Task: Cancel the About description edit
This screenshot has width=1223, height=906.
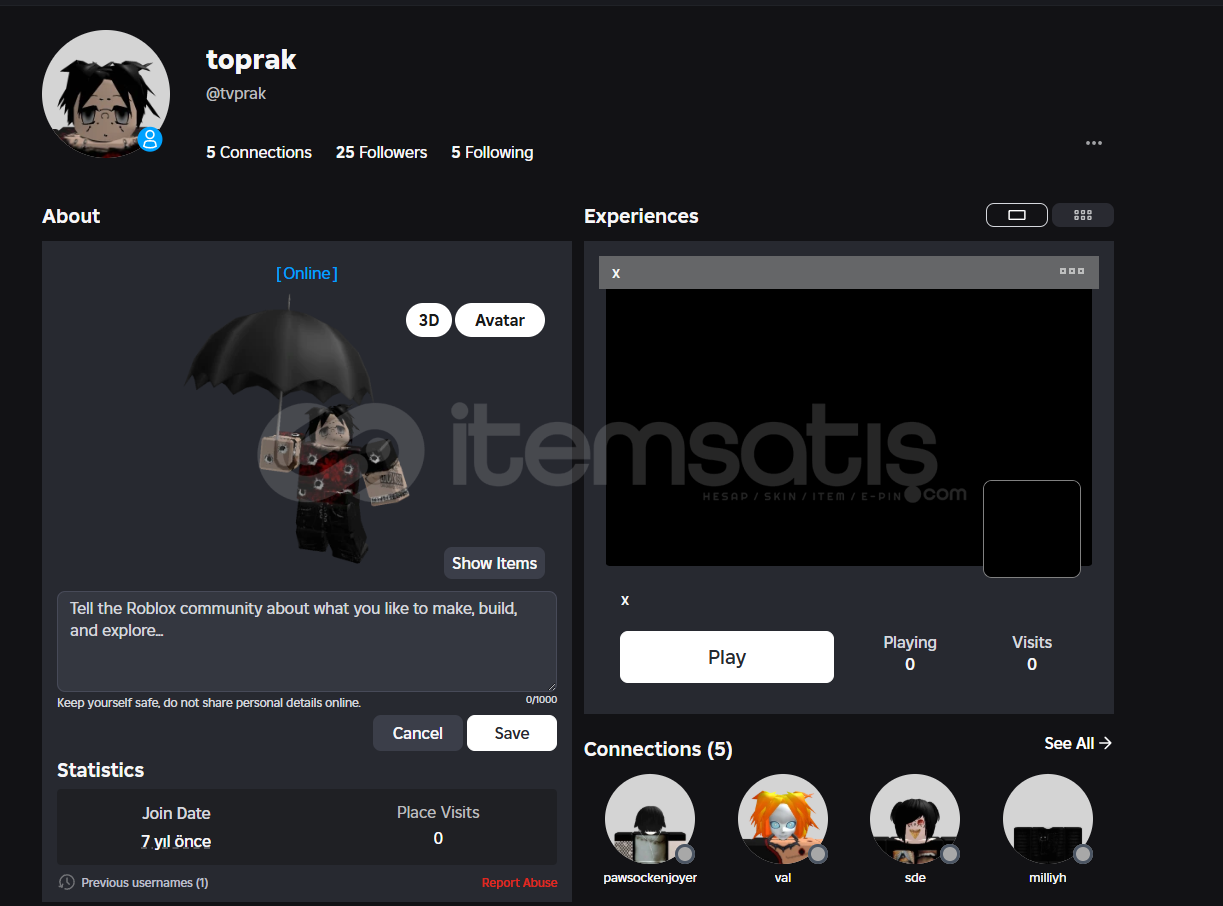Action: [x=417, y=733]
